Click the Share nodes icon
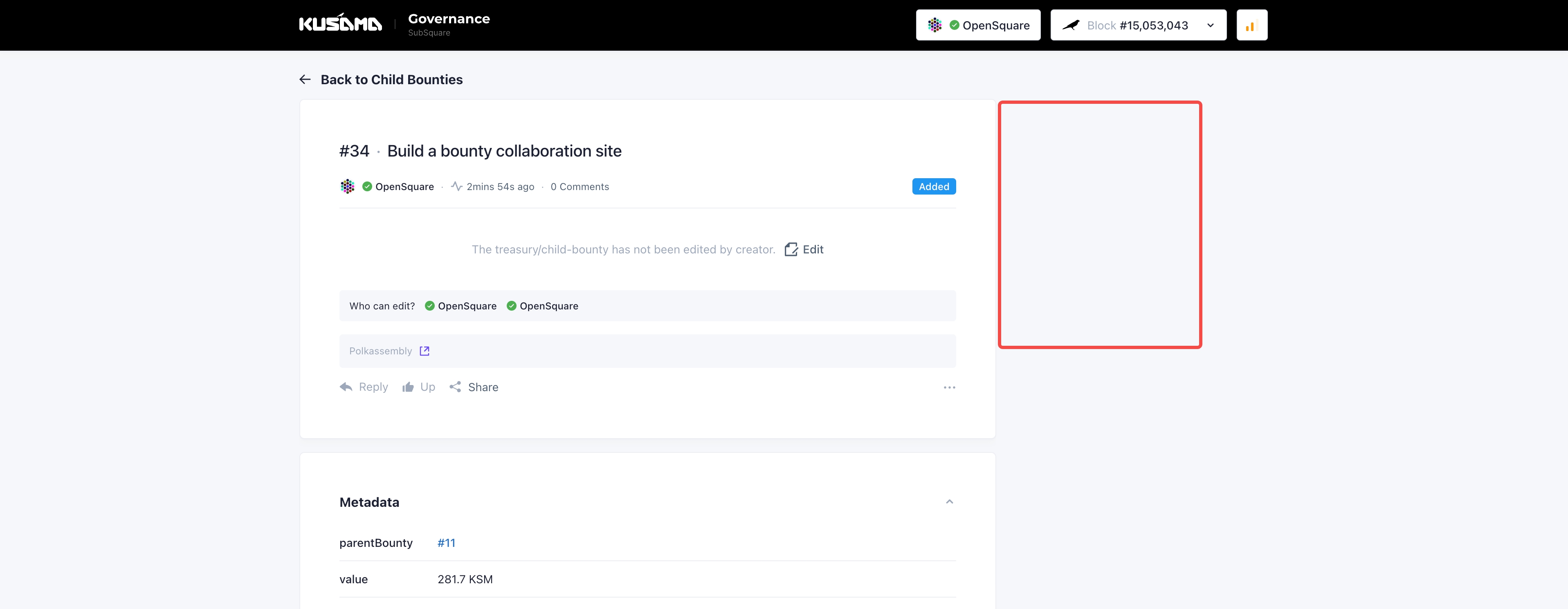This screenshot has width=1568, height=609. [455, 387]
